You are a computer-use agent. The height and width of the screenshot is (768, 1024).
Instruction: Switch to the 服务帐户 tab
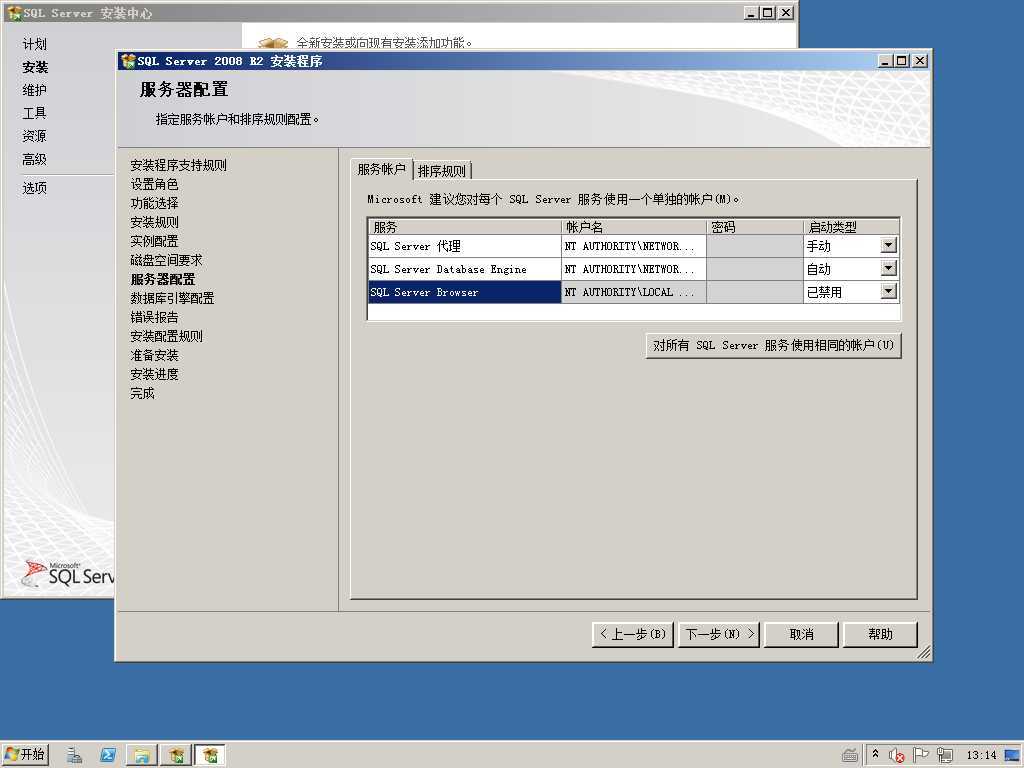pyautogui.click(x=381, y=169)
